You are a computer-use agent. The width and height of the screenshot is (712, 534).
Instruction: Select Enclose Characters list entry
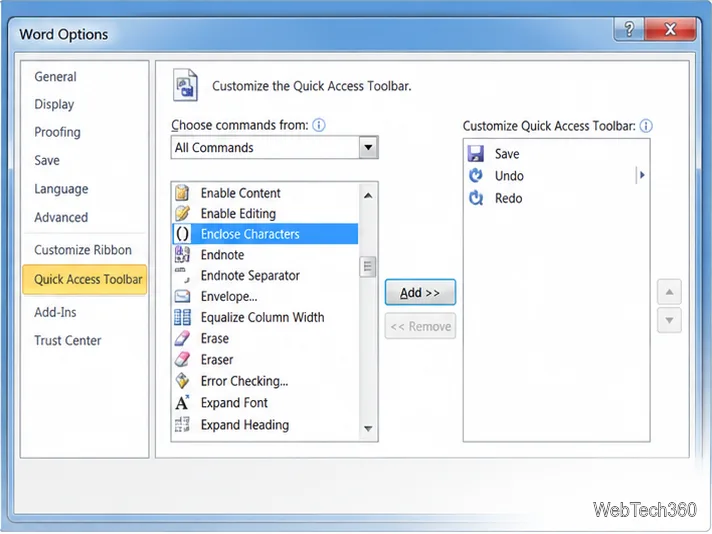tap(265, 234)
